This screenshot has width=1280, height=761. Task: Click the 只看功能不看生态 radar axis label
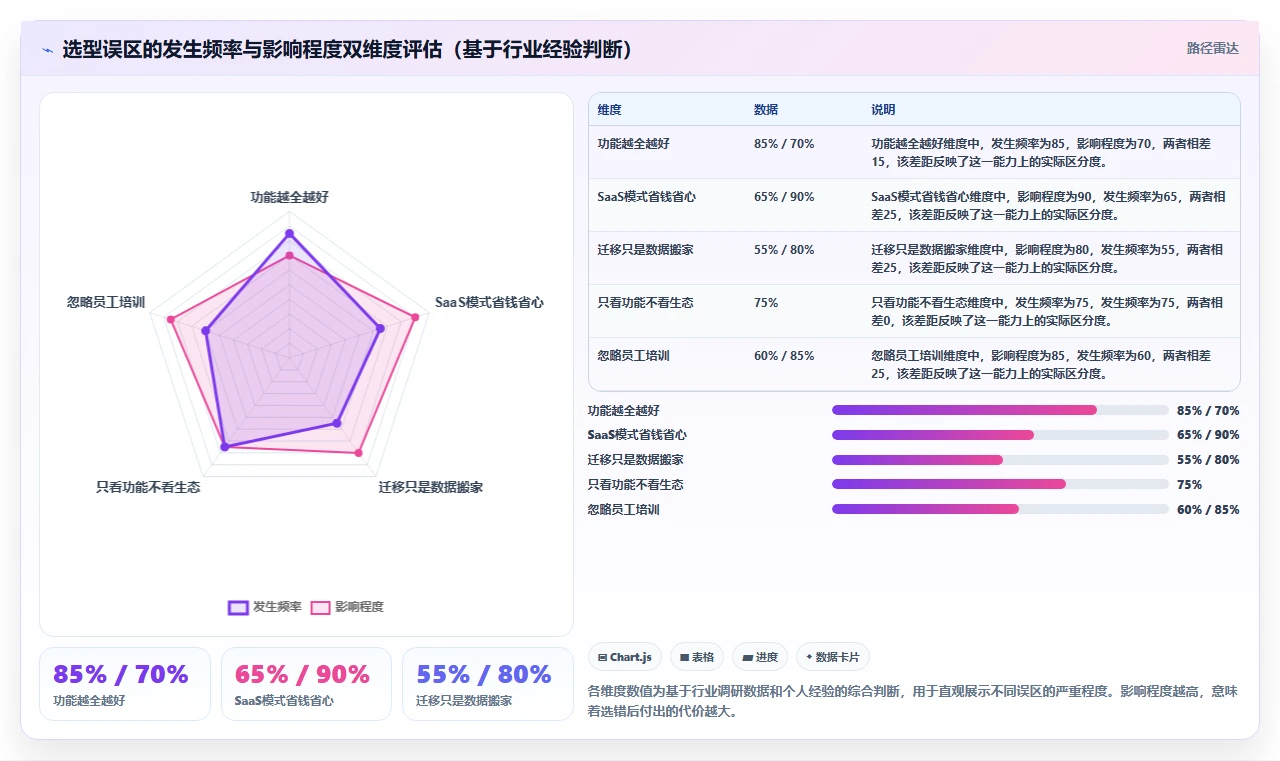[148, 487]
